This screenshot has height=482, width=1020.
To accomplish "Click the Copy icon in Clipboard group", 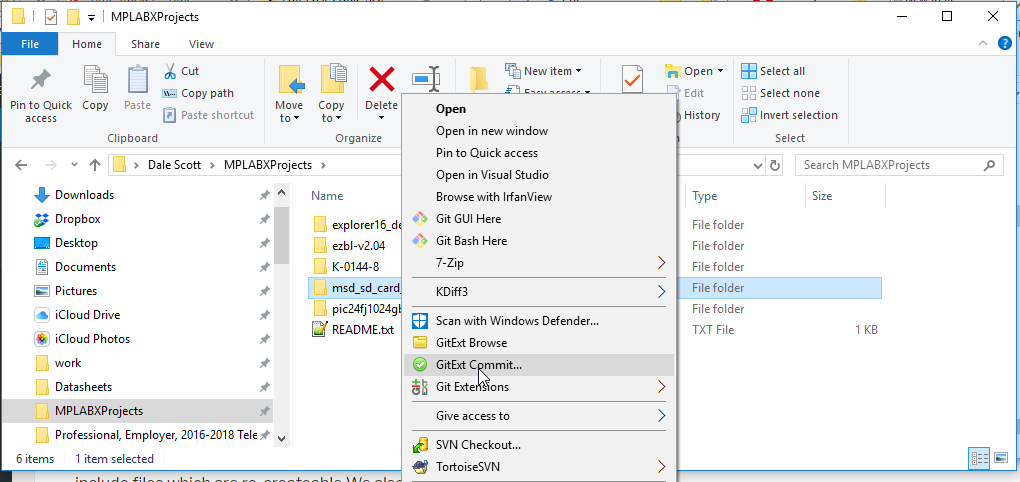I will pyautogui.click(x=95, y=81).
